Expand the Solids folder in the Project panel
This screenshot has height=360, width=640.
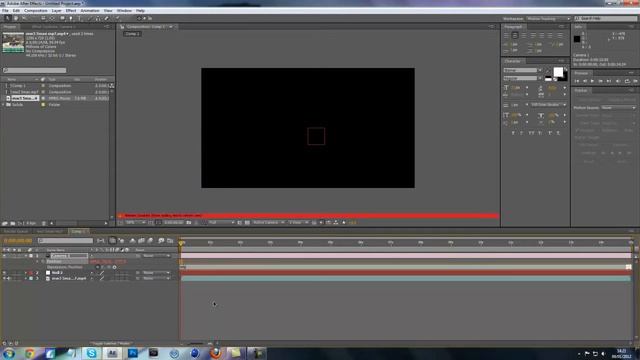point(4,105)
